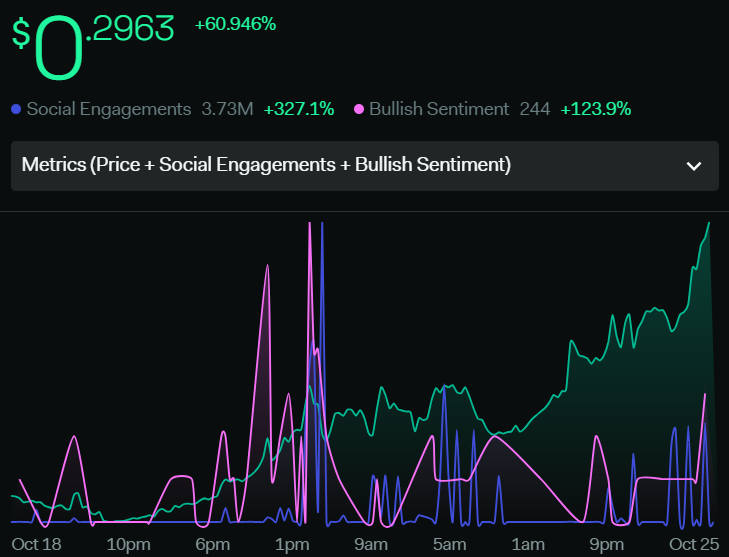Select the 10pm axis label
The width and height of the screenshot is (729, 557).
tap(128, 544)
